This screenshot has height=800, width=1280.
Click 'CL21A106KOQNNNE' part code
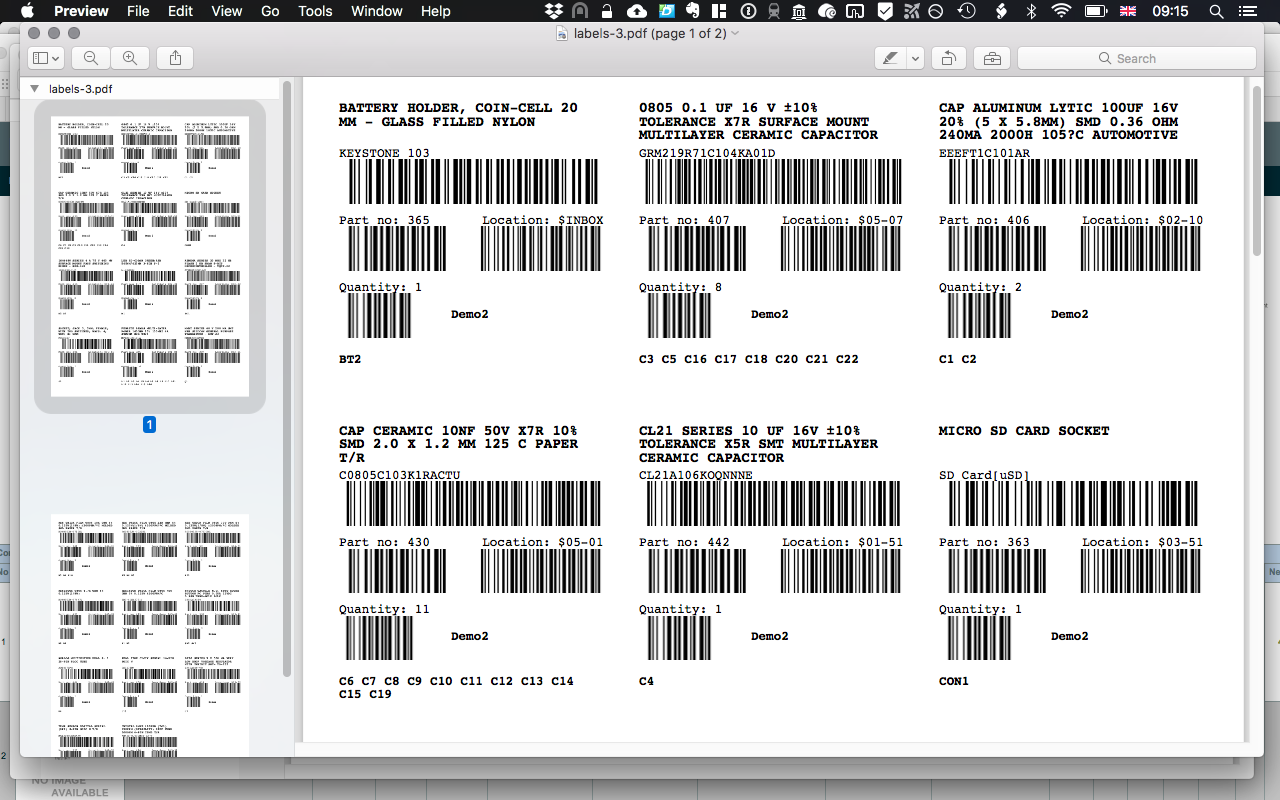pyautogui.click(x=696, y=475)
